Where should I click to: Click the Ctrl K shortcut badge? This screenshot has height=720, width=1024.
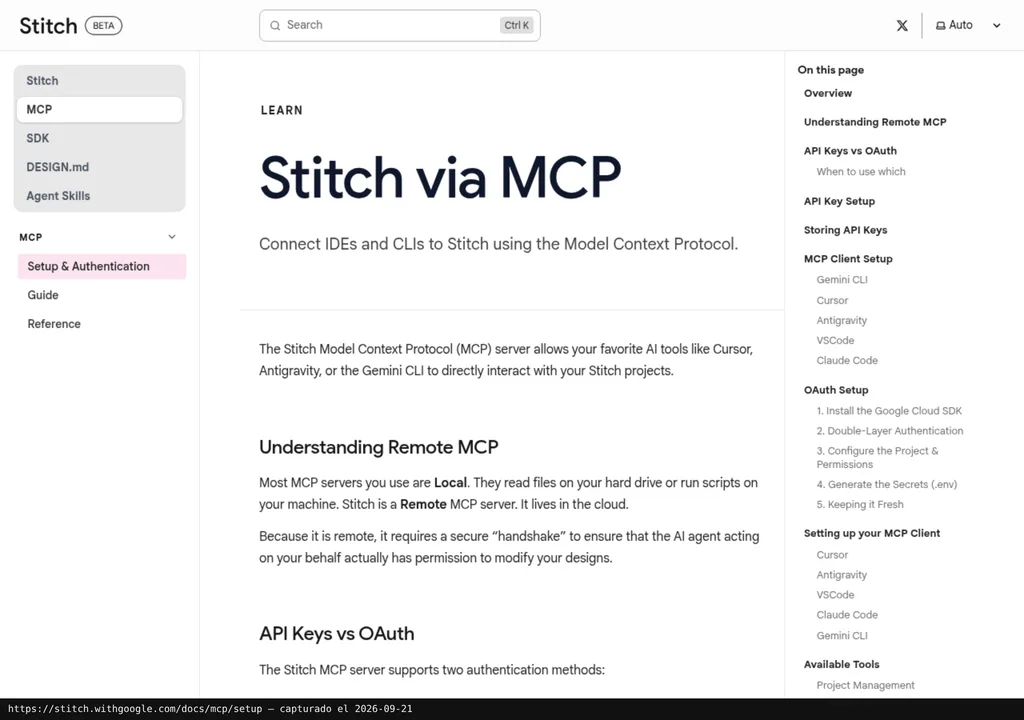point(517,25)
